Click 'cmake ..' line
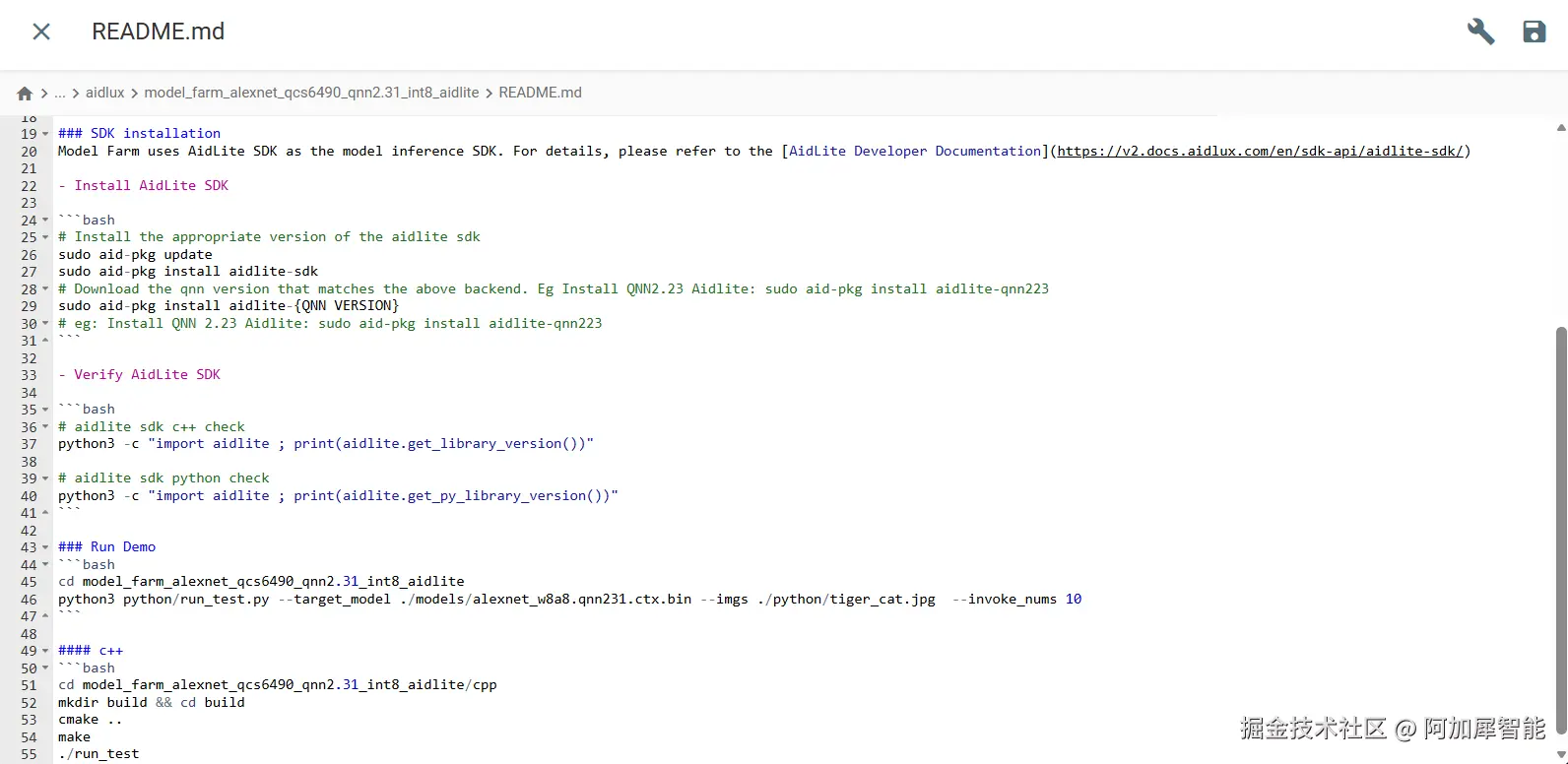The height and width of the screenshot is (764, 1568). pyautogui.click(x=91, y=719)
